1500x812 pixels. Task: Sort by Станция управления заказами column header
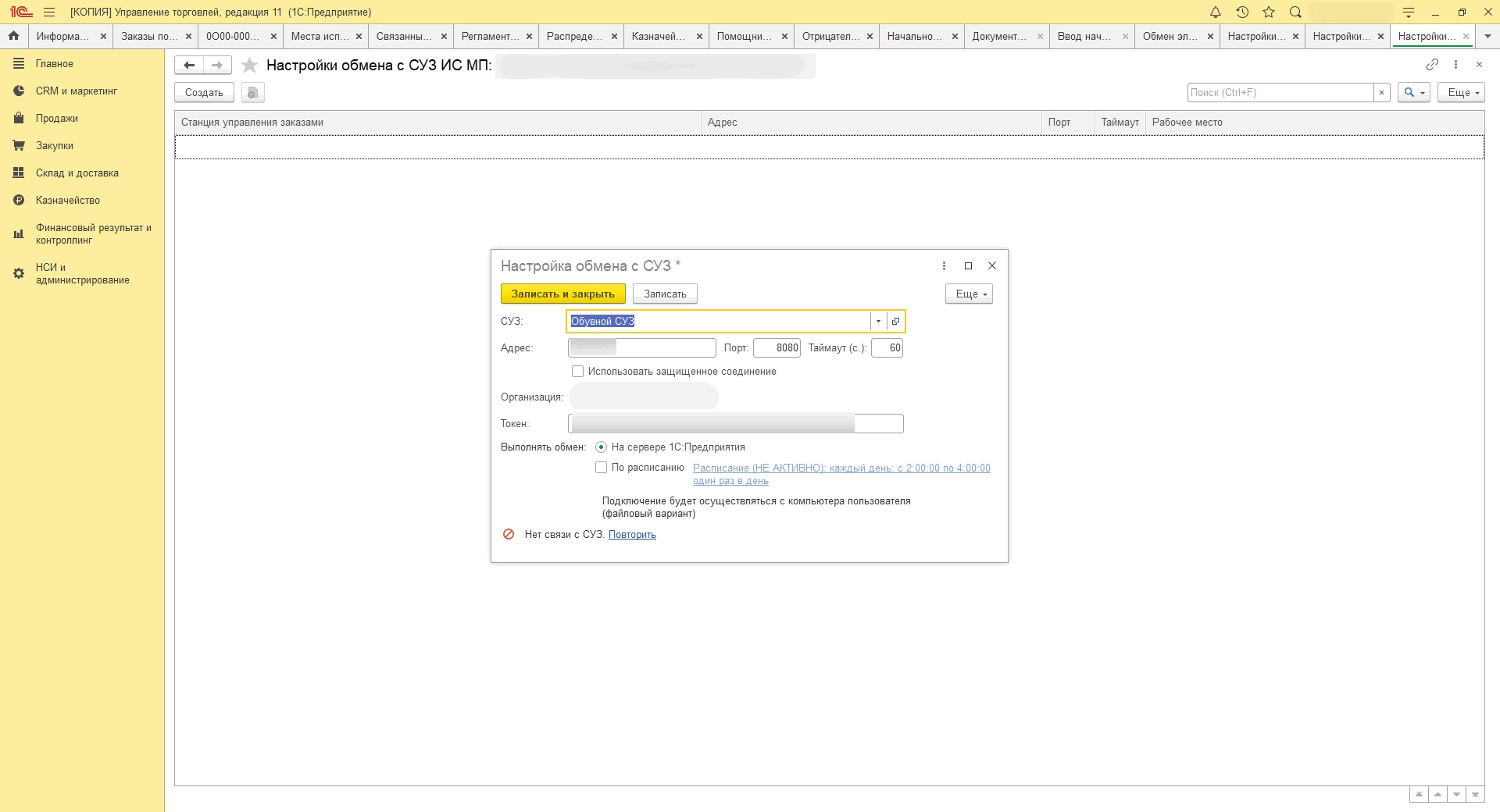click(x=437, y=123)
